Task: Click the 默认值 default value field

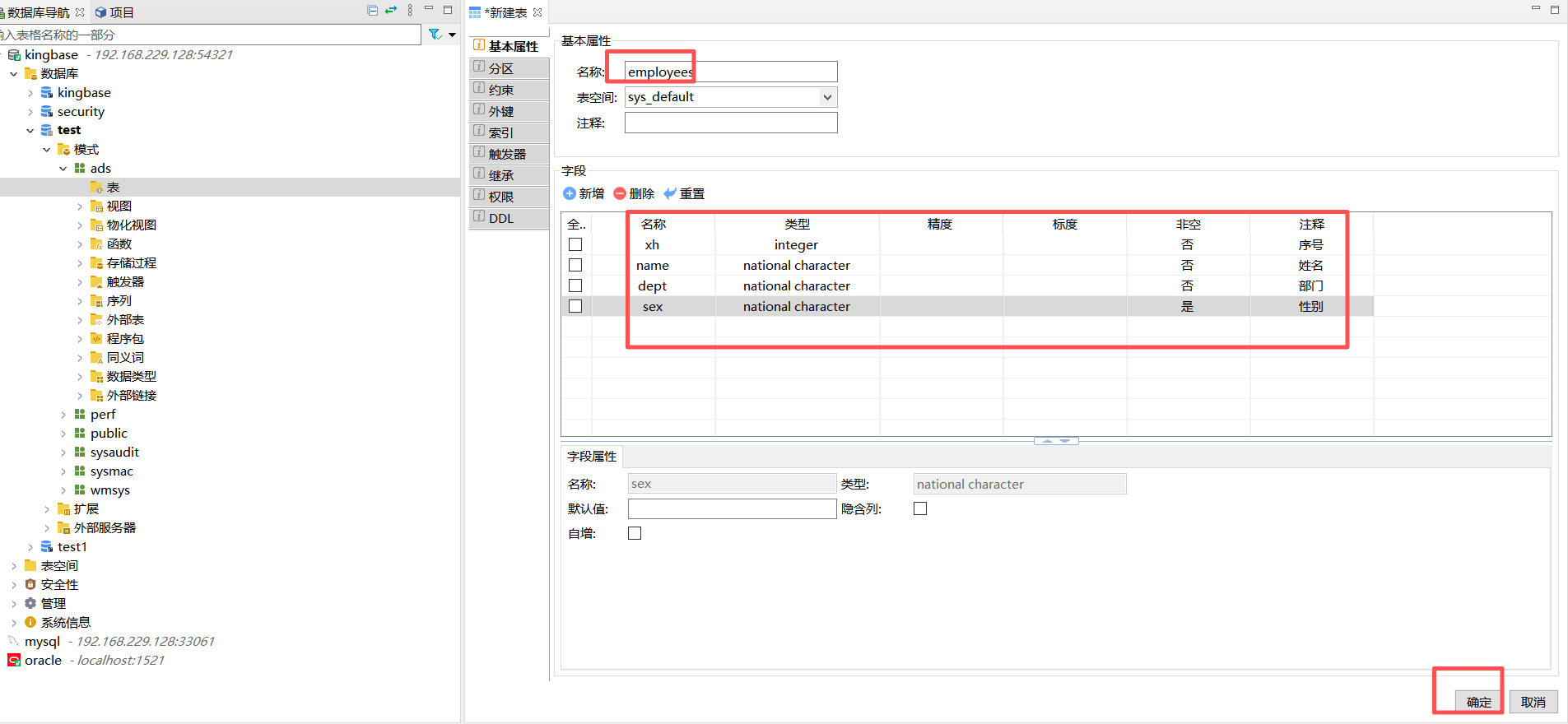Action: click(732, 508)
